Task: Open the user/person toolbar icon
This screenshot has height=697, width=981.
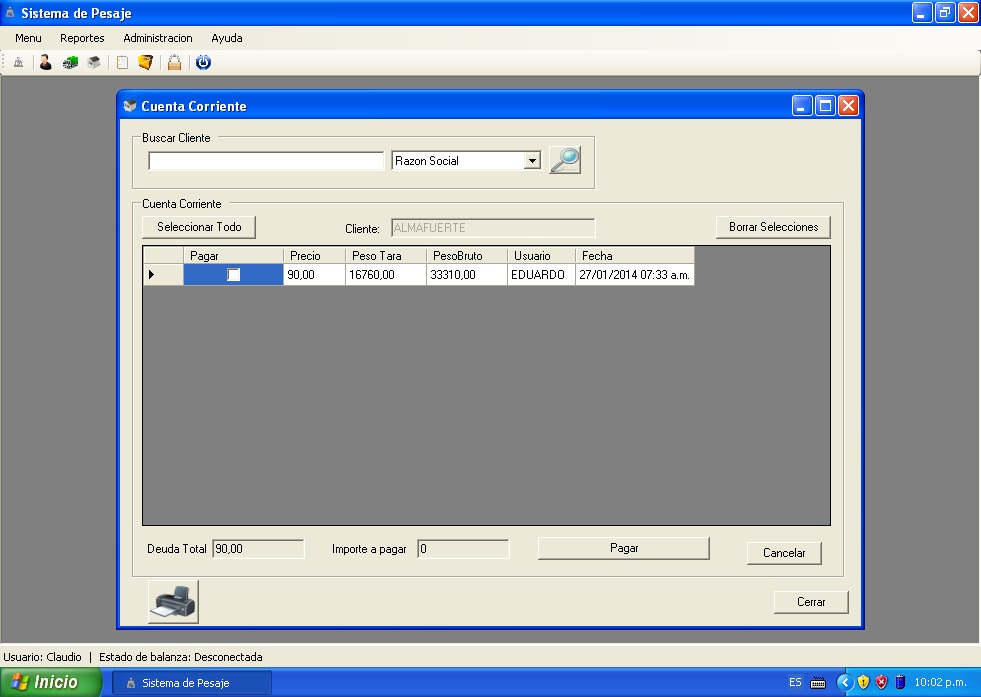Action: click(45, 62)
